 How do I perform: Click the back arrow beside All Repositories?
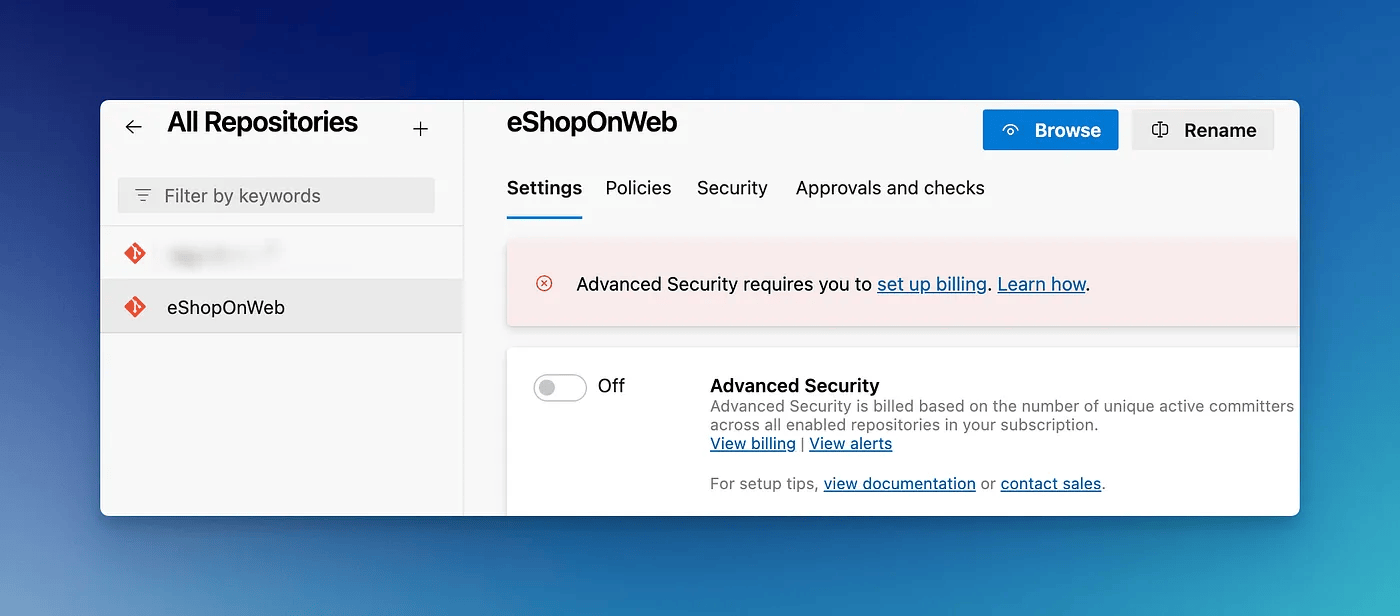coord(133,127)
